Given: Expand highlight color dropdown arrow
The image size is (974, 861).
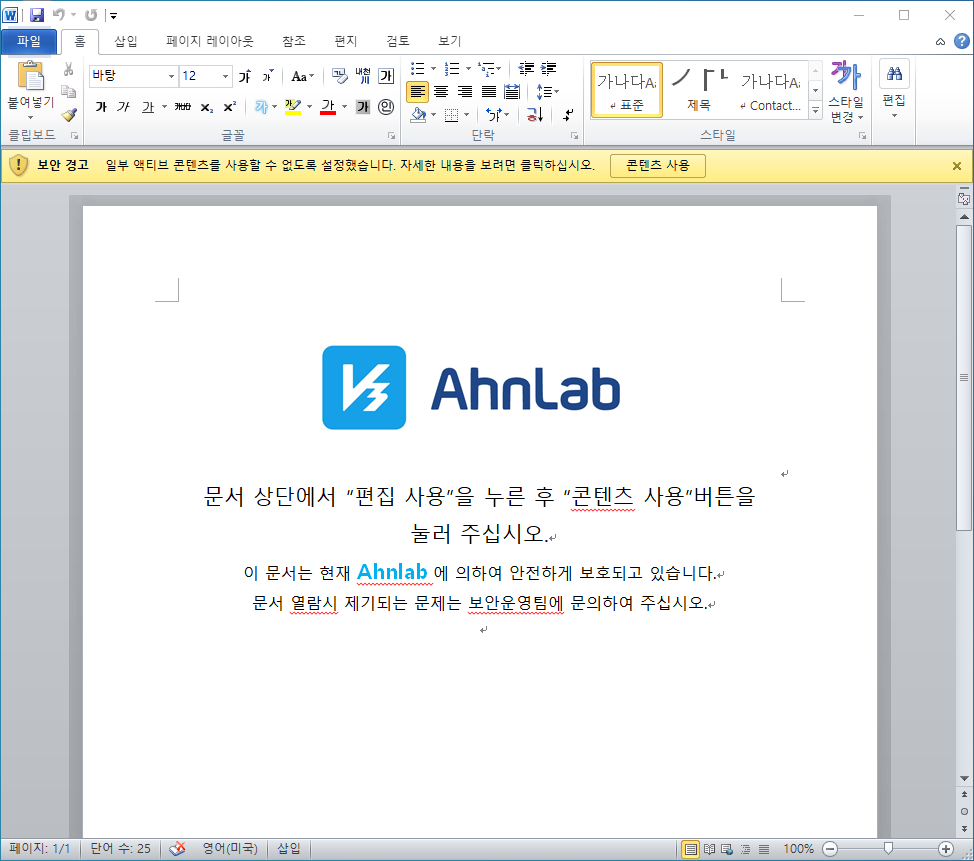Looking at the screenshot, I should click(309, 107).
